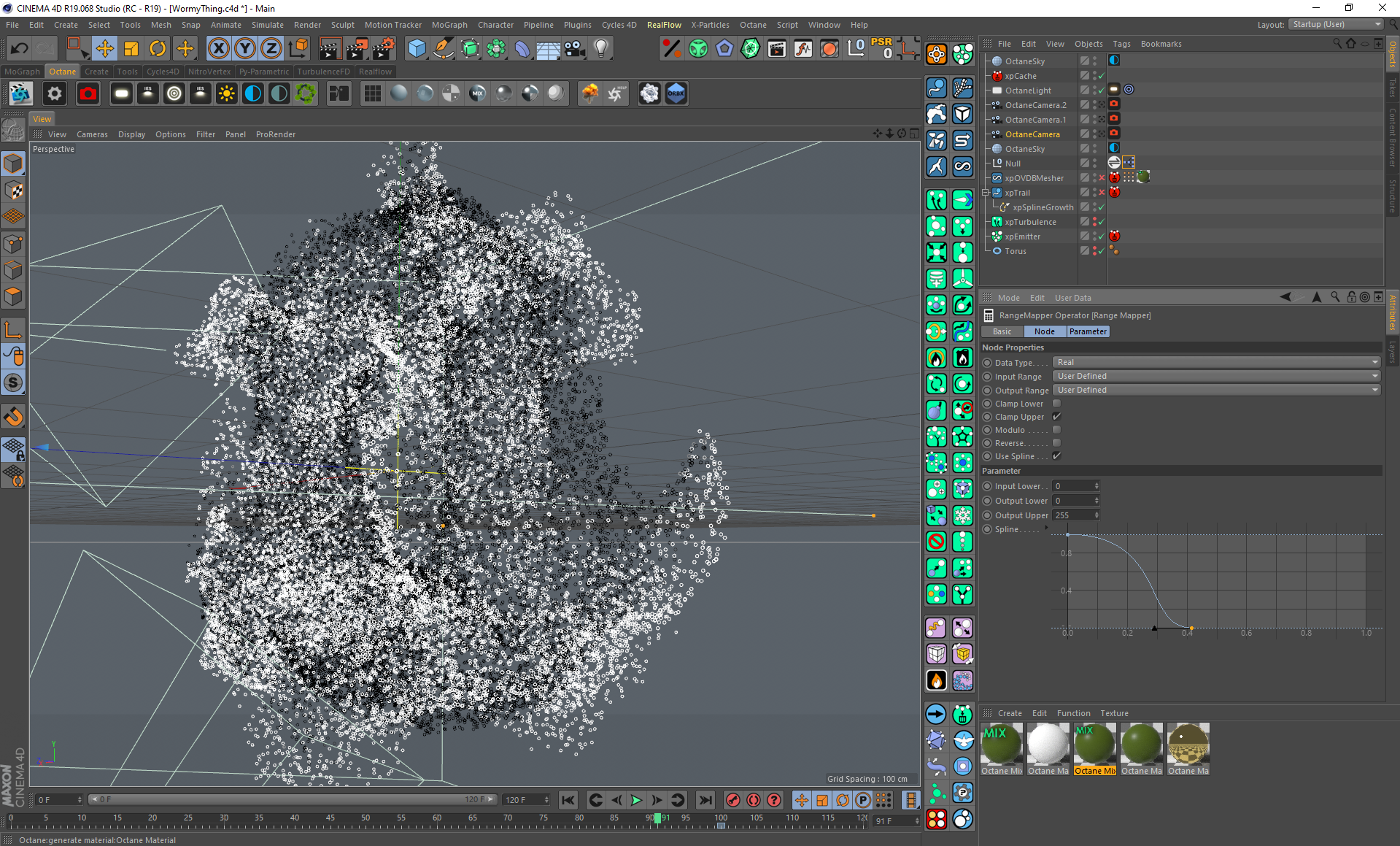Open the material manager Function menu
Screen dimensions: 1400x846
1073,713
